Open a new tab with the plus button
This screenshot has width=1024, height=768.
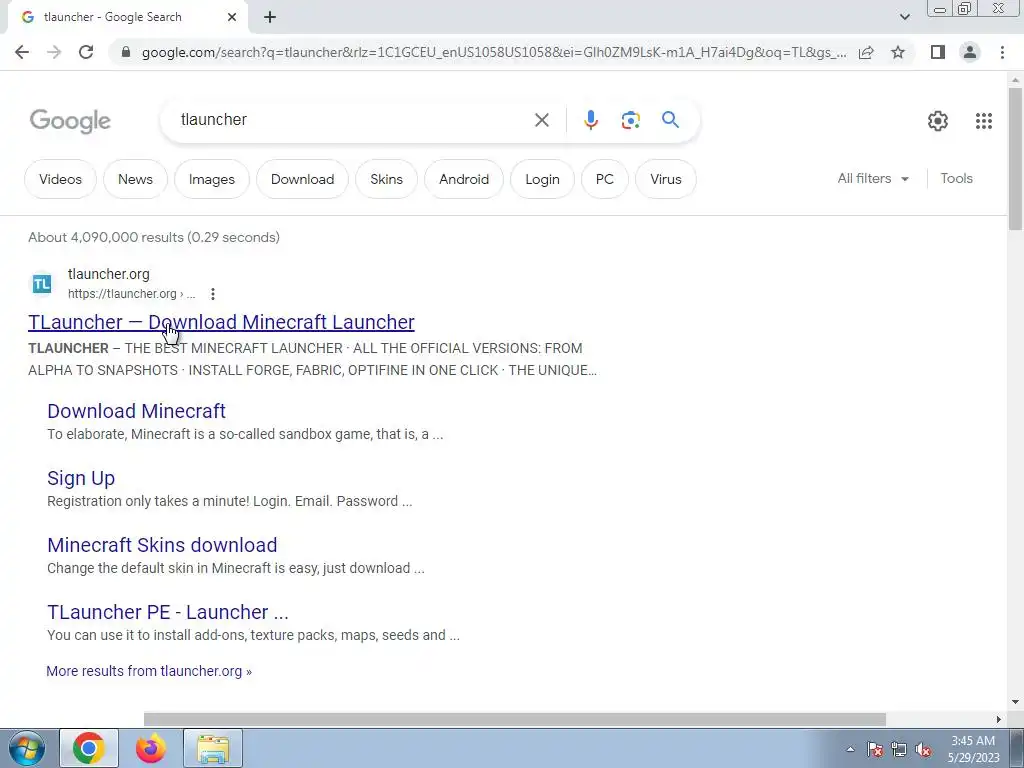tap(270, 17)
